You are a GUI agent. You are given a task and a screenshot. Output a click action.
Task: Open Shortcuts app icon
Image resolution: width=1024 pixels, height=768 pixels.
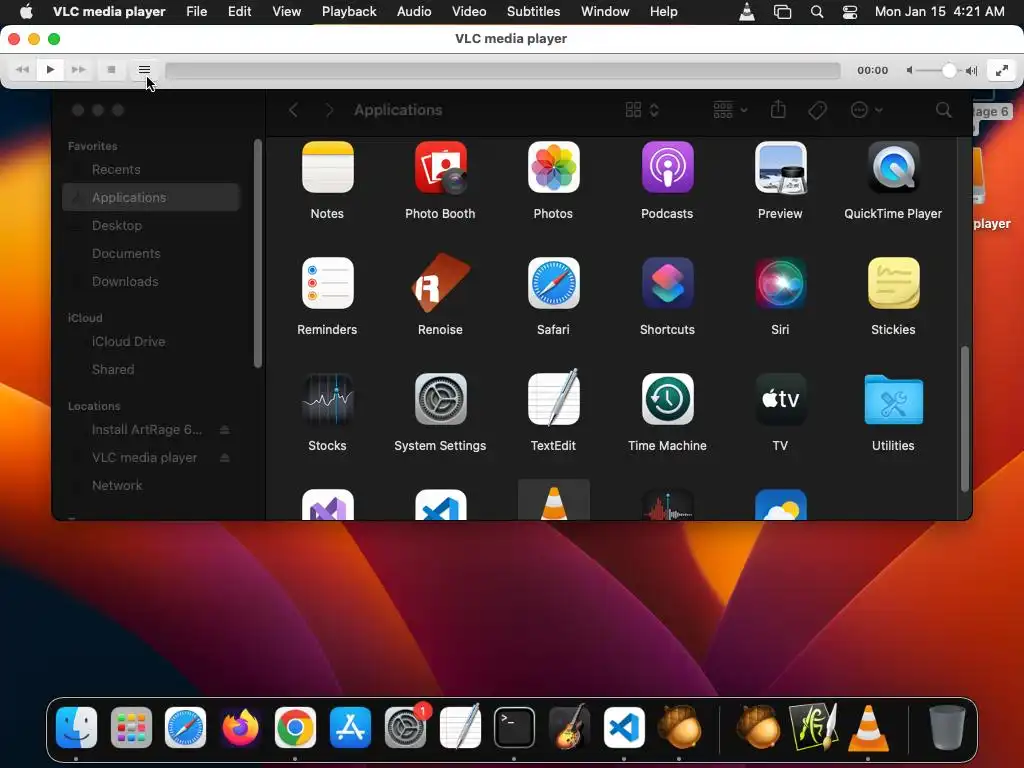pyautogui.click(x=667, y=283)
